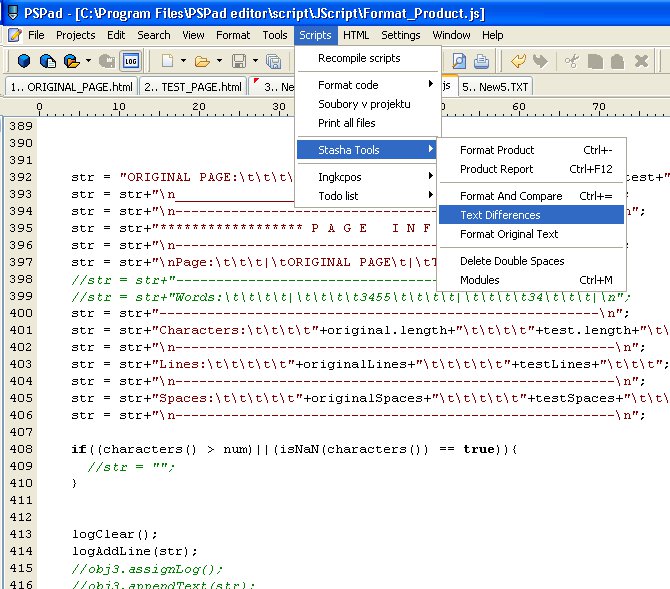Run Format And Compare script
This screenshot has height=589, width=670.
pos(532,196)
